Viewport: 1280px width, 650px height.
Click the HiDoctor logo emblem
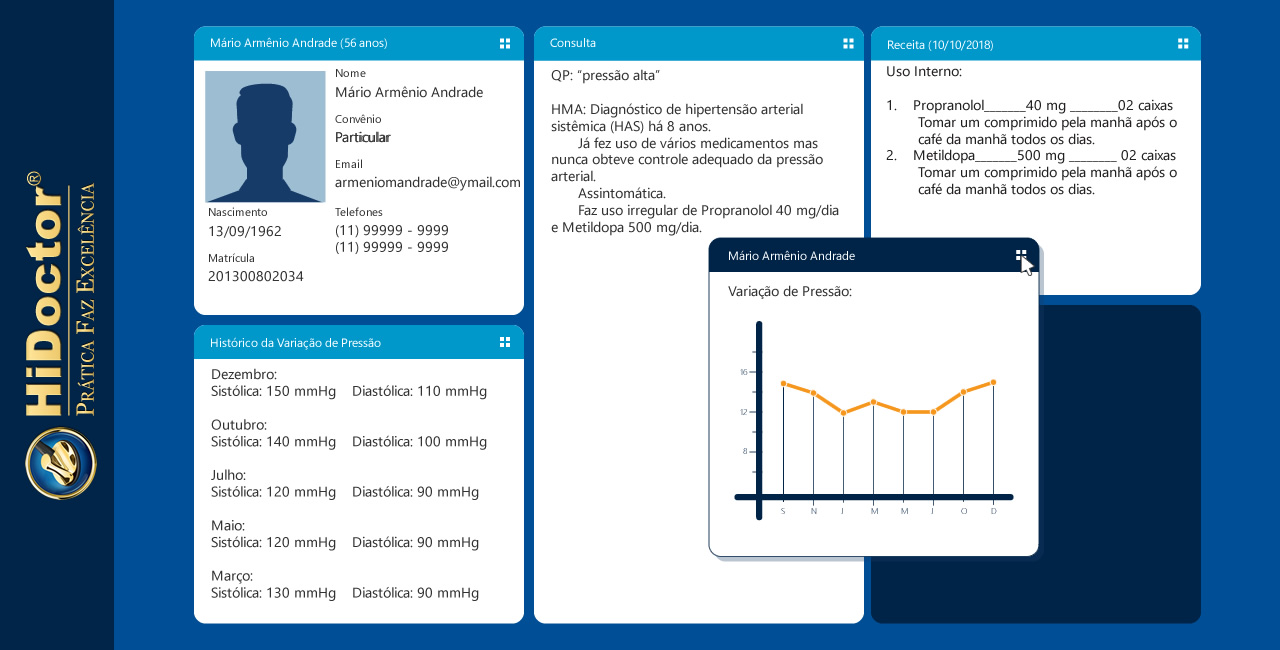[x=61, y=463]
